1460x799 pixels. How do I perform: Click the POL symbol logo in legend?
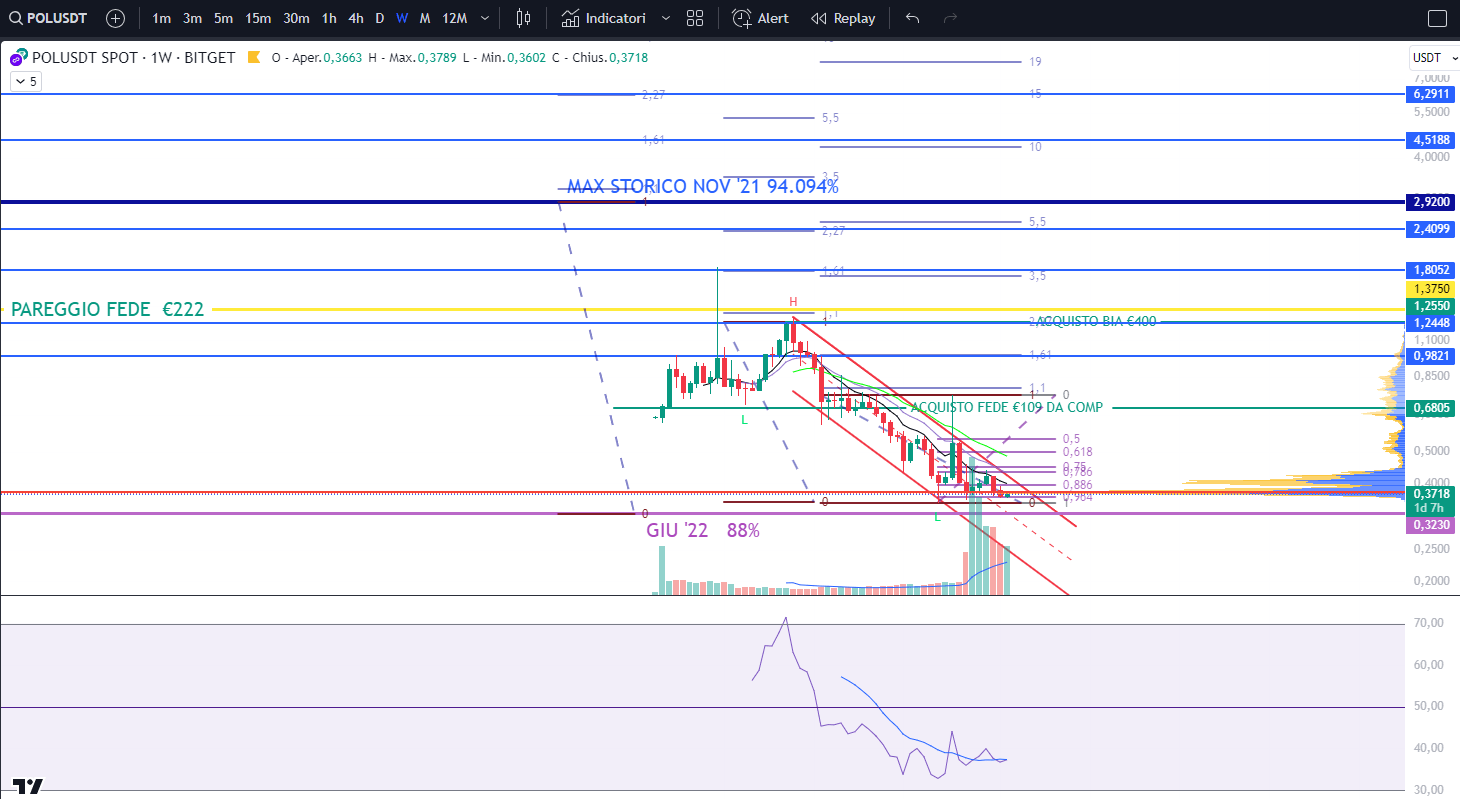tap(19, 57)
